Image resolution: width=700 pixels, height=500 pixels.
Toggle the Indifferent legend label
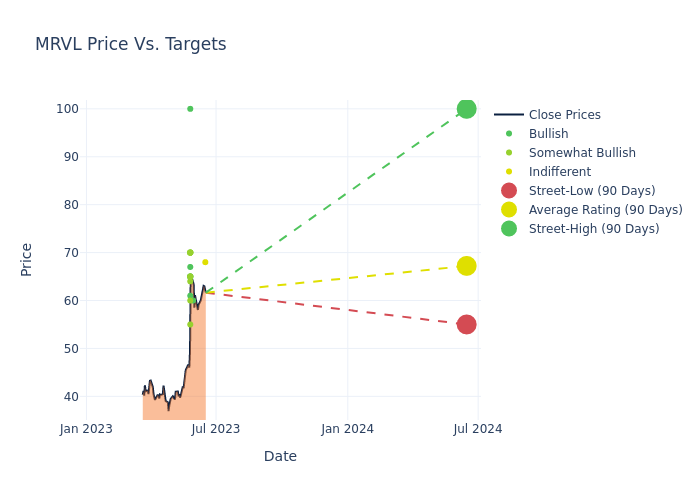click(559, 172)
